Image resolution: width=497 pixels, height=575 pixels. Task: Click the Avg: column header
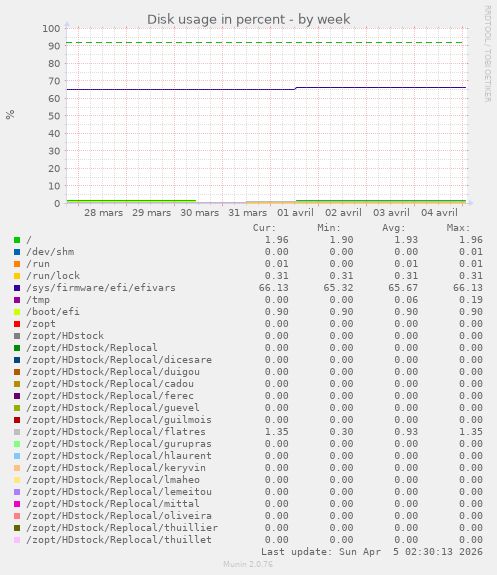pos(394,228)
